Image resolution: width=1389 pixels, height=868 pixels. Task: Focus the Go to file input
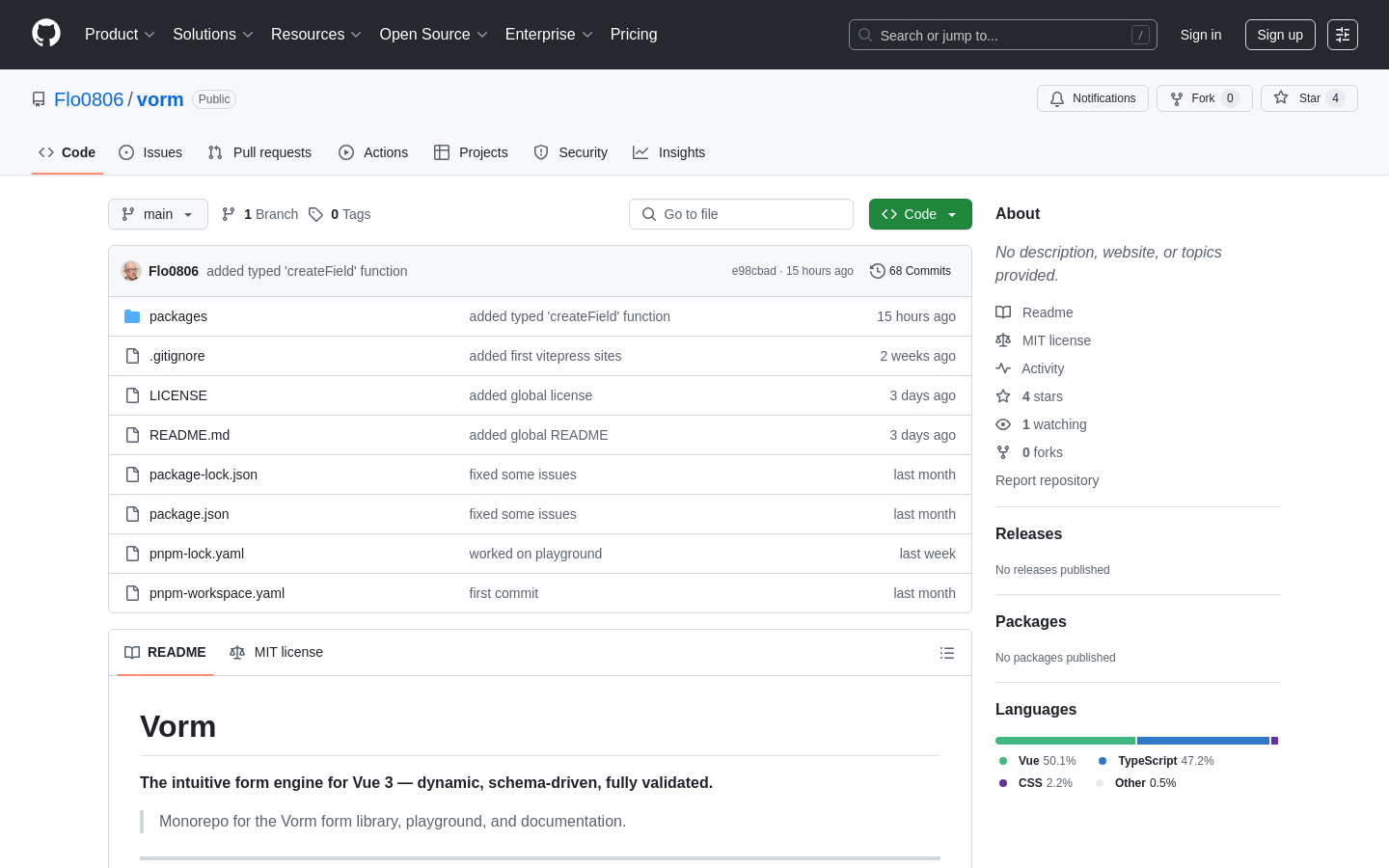click(x=741, y=214)
